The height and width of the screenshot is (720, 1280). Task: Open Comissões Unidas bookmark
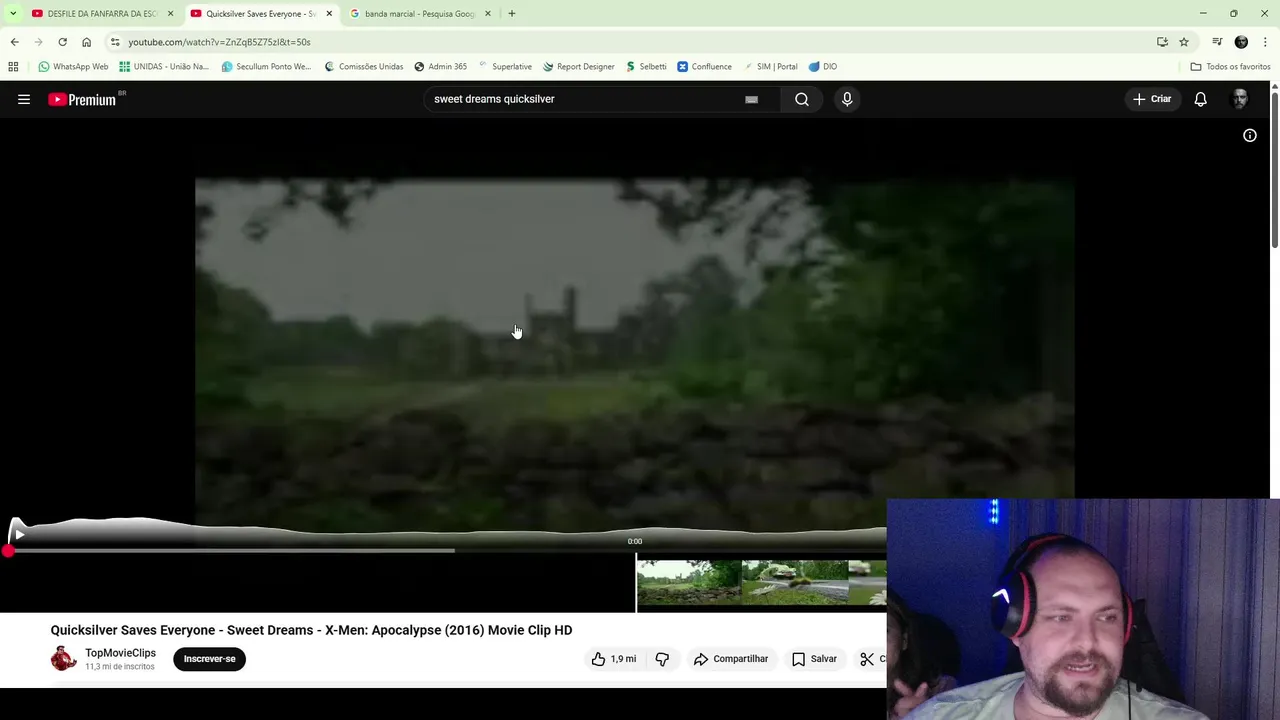(364, 67)
